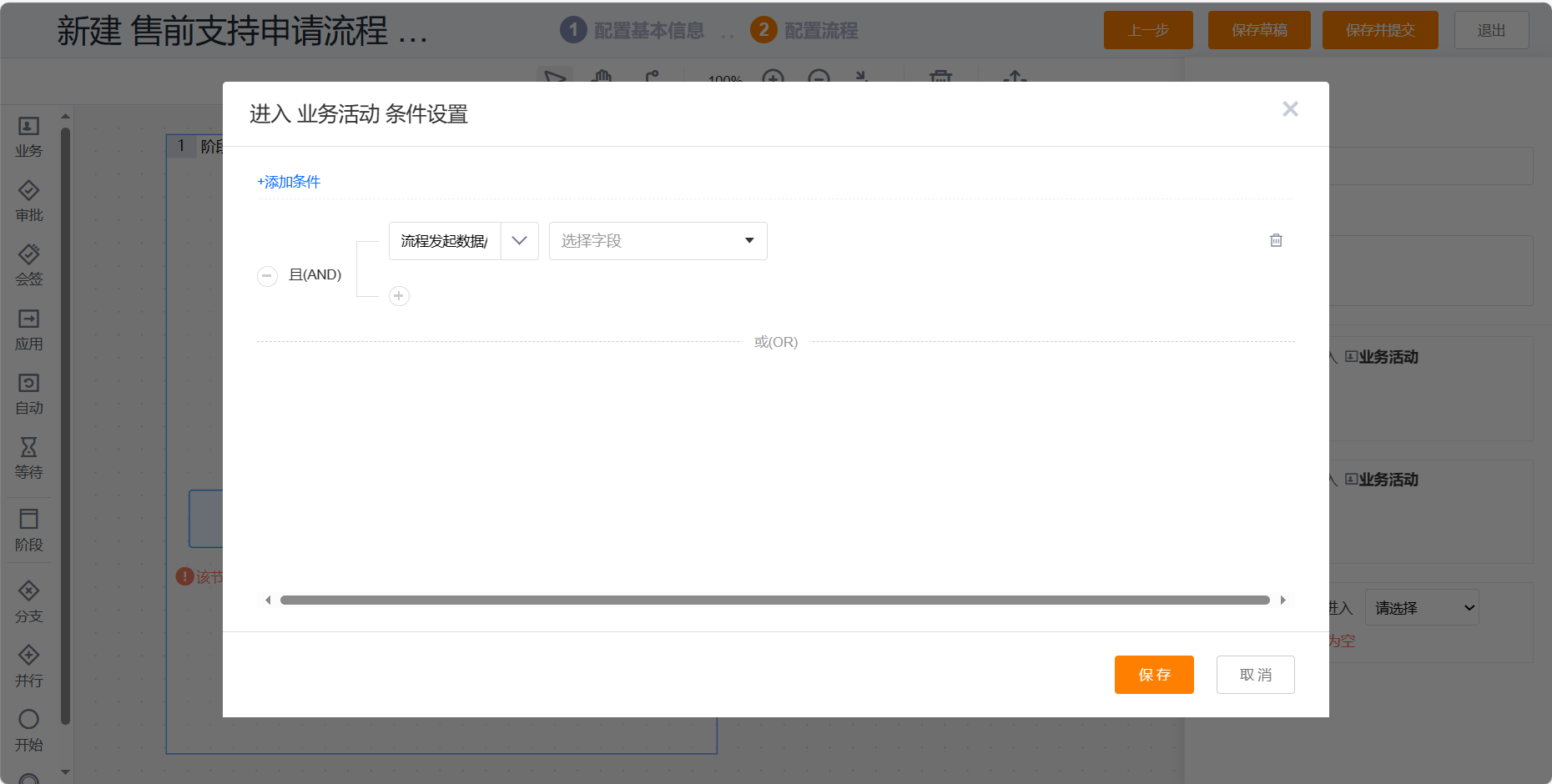1552x784 pixels.
Task: Click the red error warning icon on canvas
Action: pos(184,576)
